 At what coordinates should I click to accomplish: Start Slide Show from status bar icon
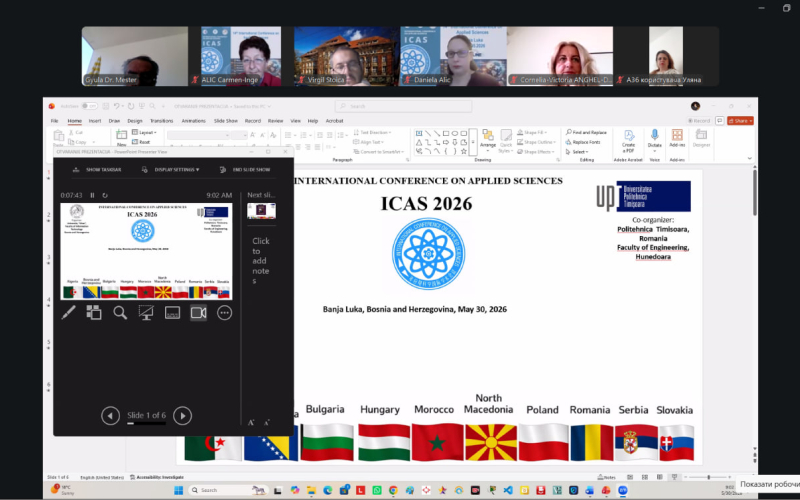coord(674,478)
